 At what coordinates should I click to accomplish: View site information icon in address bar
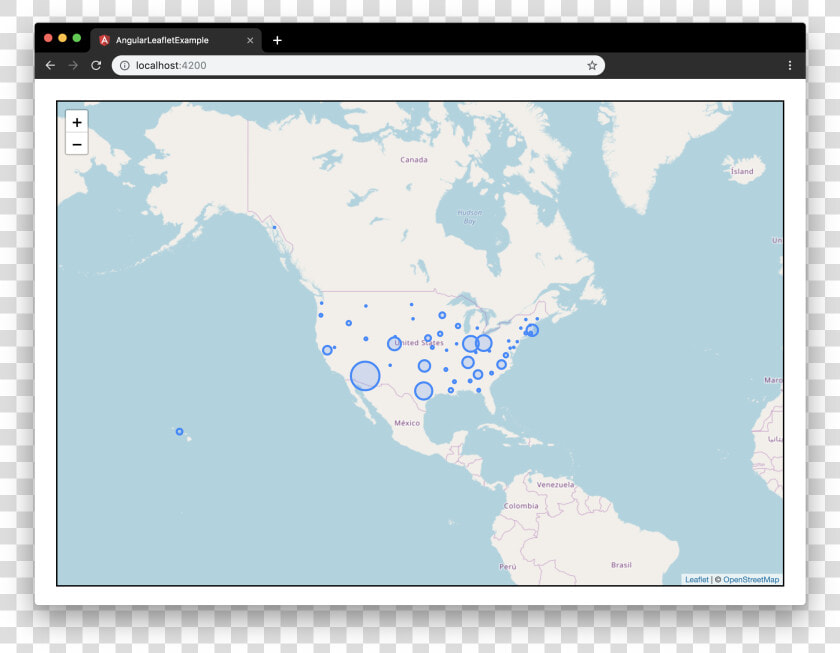tap(124, 65)
